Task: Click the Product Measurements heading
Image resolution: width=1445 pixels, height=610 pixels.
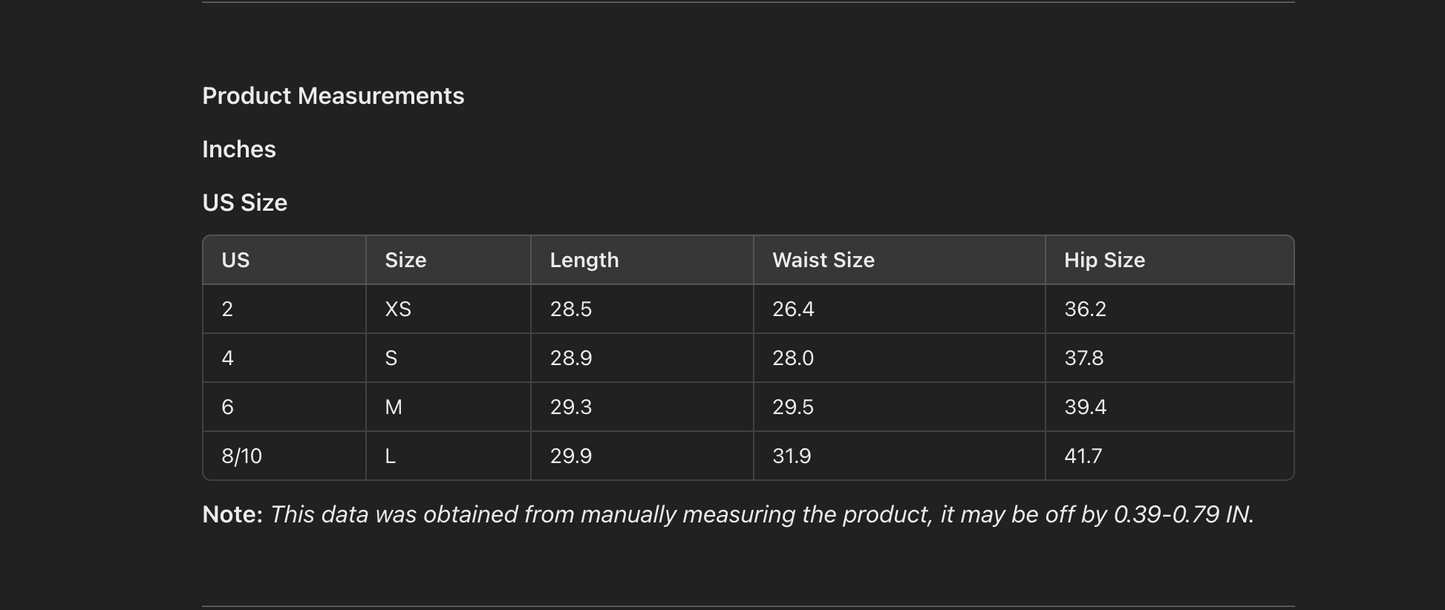Action: (333, 96)
